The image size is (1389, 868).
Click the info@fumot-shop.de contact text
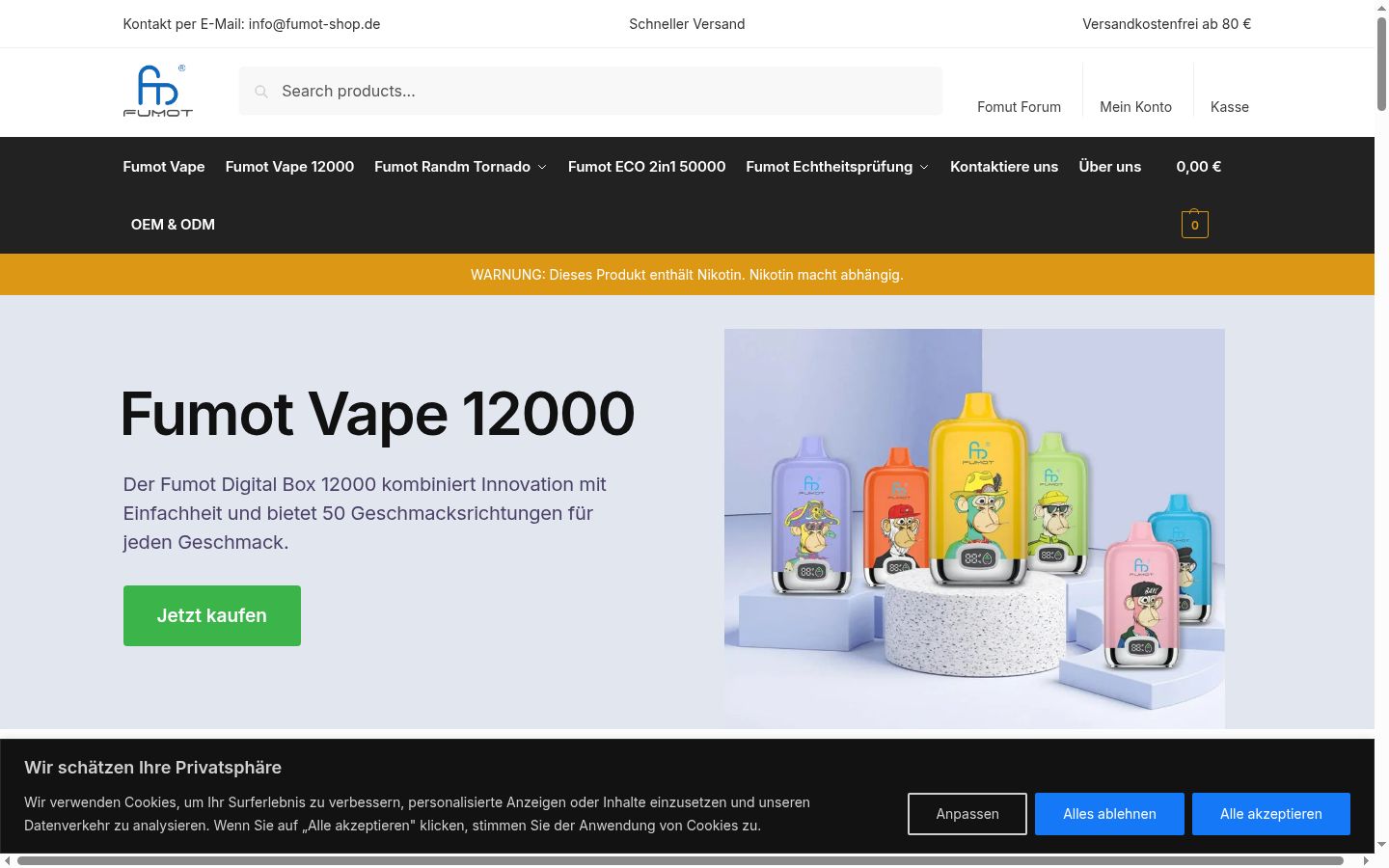tap(314, 24)
